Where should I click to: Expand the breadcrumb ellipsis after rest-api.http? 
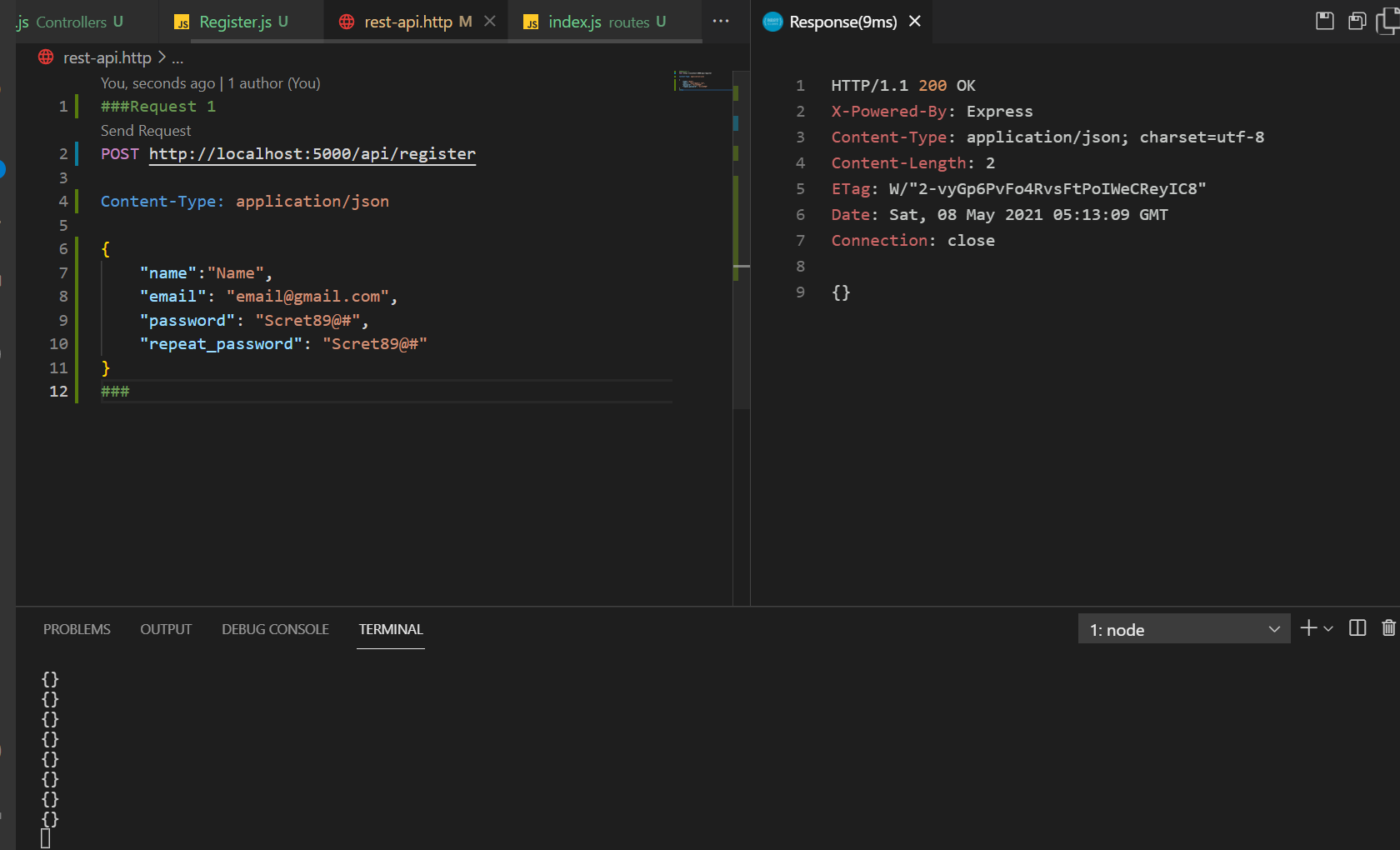pos(177,57)
